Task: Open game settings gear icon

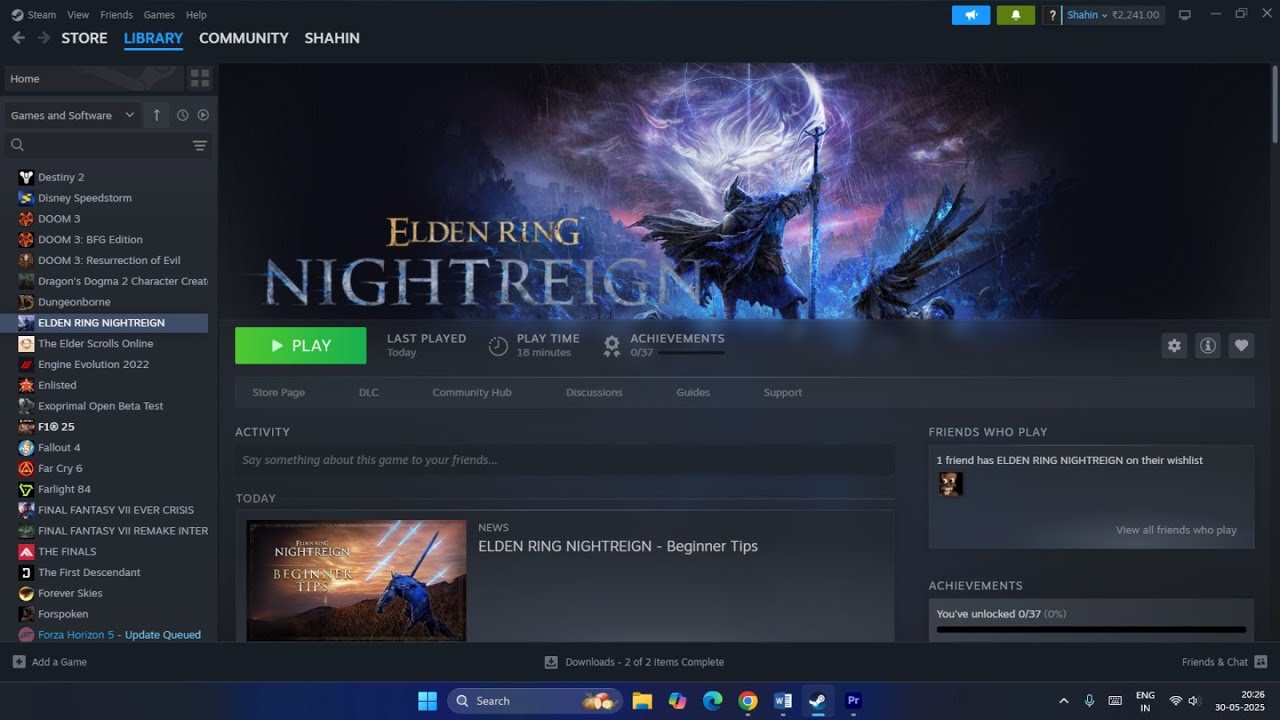Action: click(x=1174, y=345)
